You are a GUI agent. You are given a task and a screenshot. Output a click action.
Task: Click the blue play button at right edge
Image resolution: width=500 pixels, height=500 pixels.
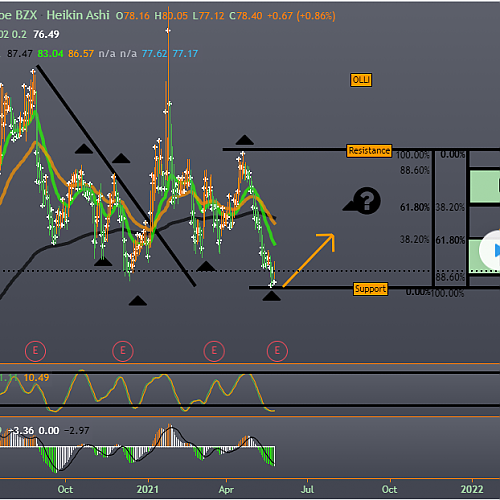coord(493,251)
